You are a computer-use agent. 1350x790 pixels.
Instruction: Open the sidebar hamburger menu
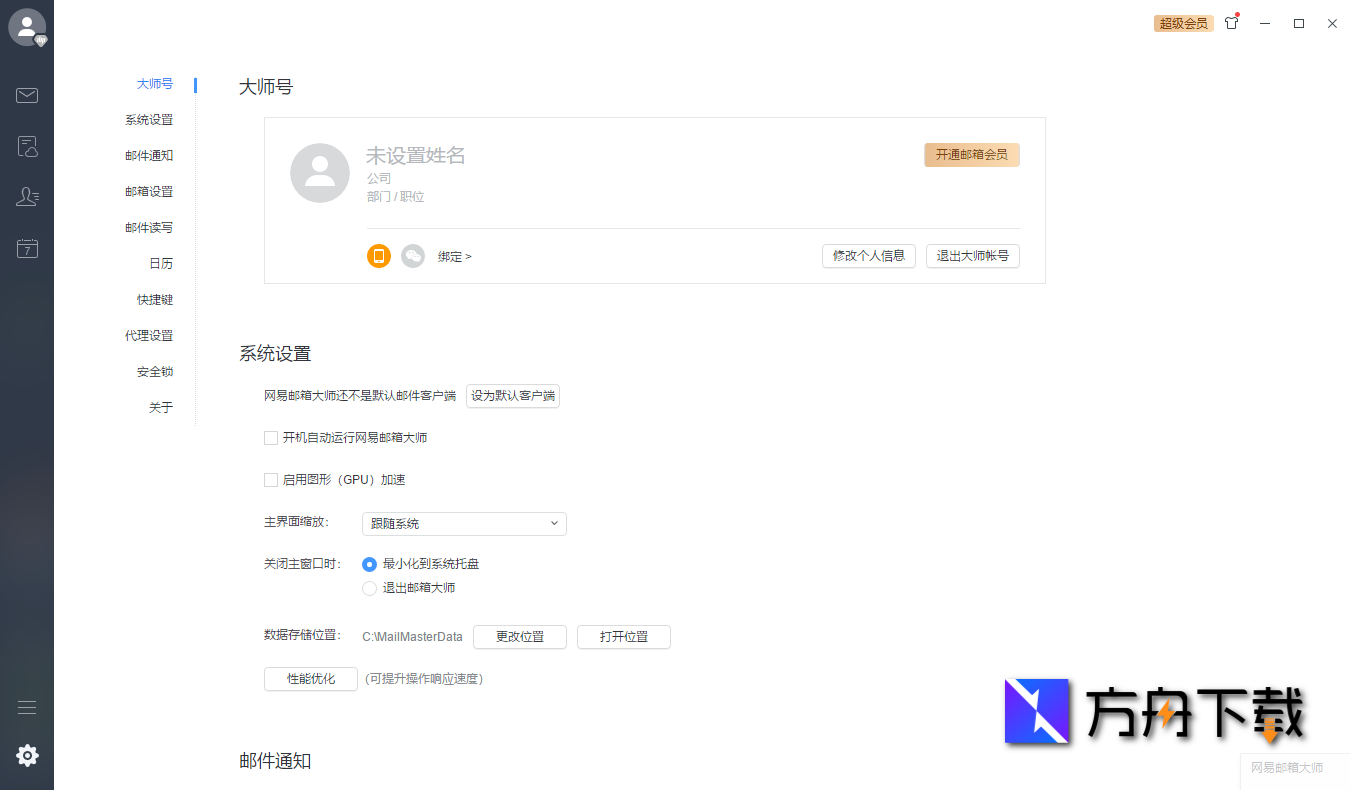pyautogui.click(x=27, y=706)
